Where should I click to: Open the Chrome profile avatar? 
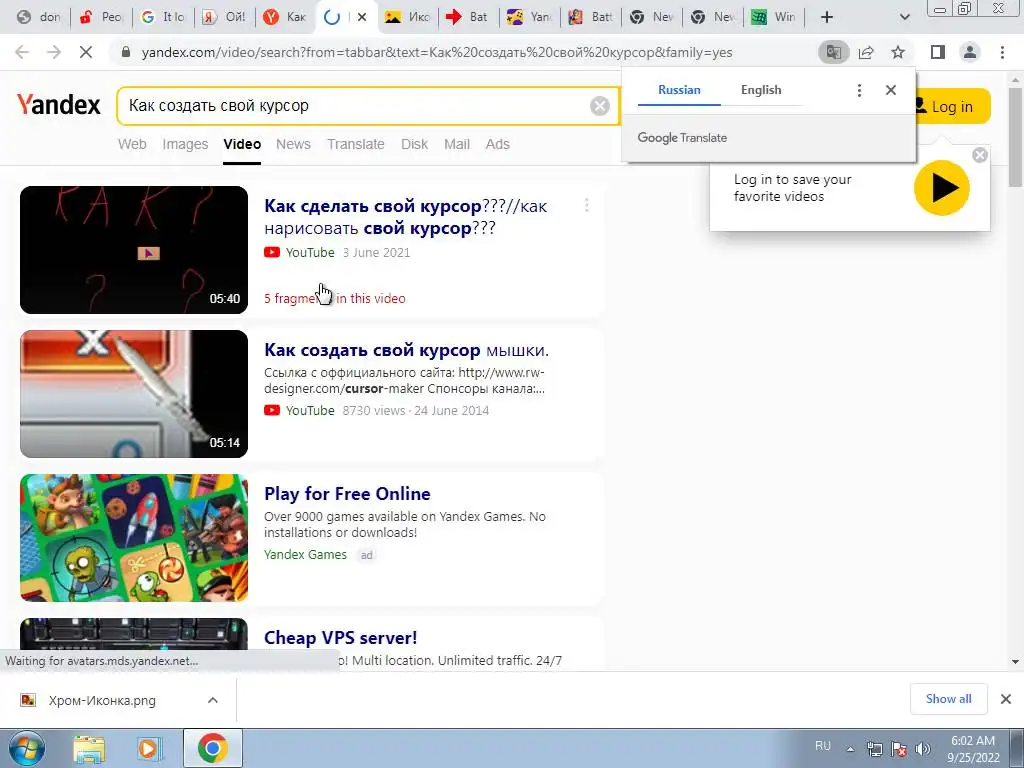pyautogui.click(x=970, y=52)
